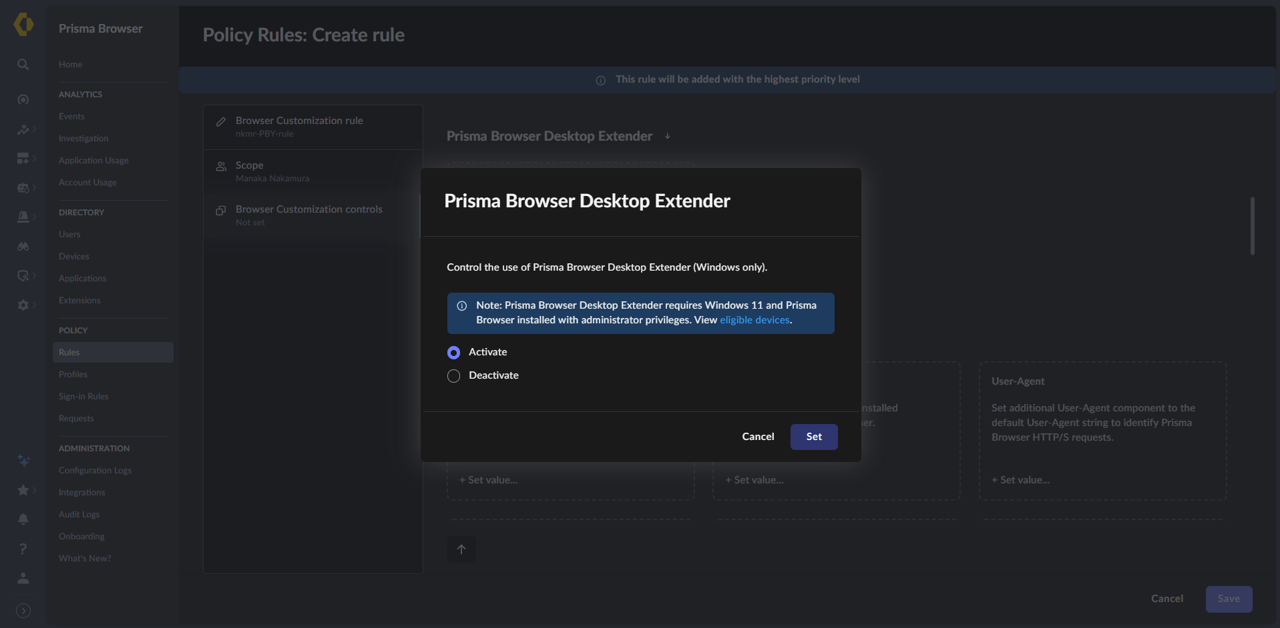Click pencil icon beside Browser Customization rule

221,122
